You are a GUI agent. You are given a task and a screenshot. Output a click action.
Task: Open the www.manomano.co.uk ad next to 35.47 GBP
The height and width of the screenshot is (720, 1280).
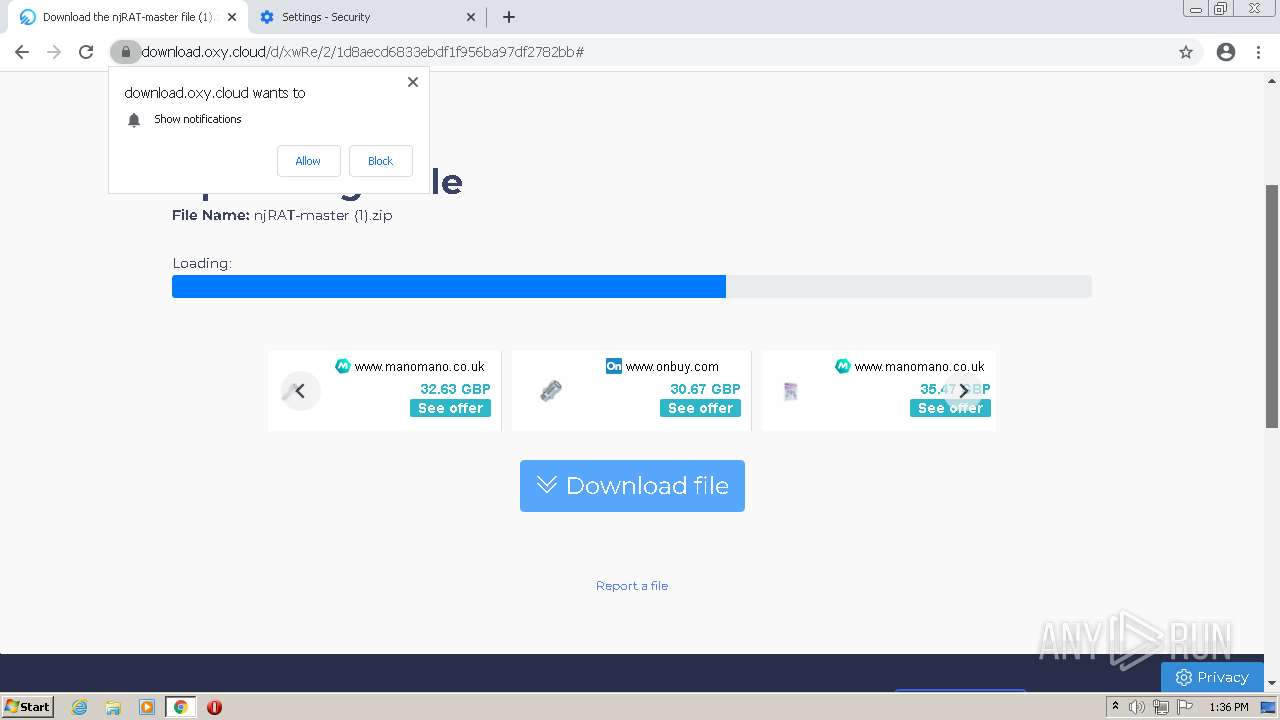[919, 367]
